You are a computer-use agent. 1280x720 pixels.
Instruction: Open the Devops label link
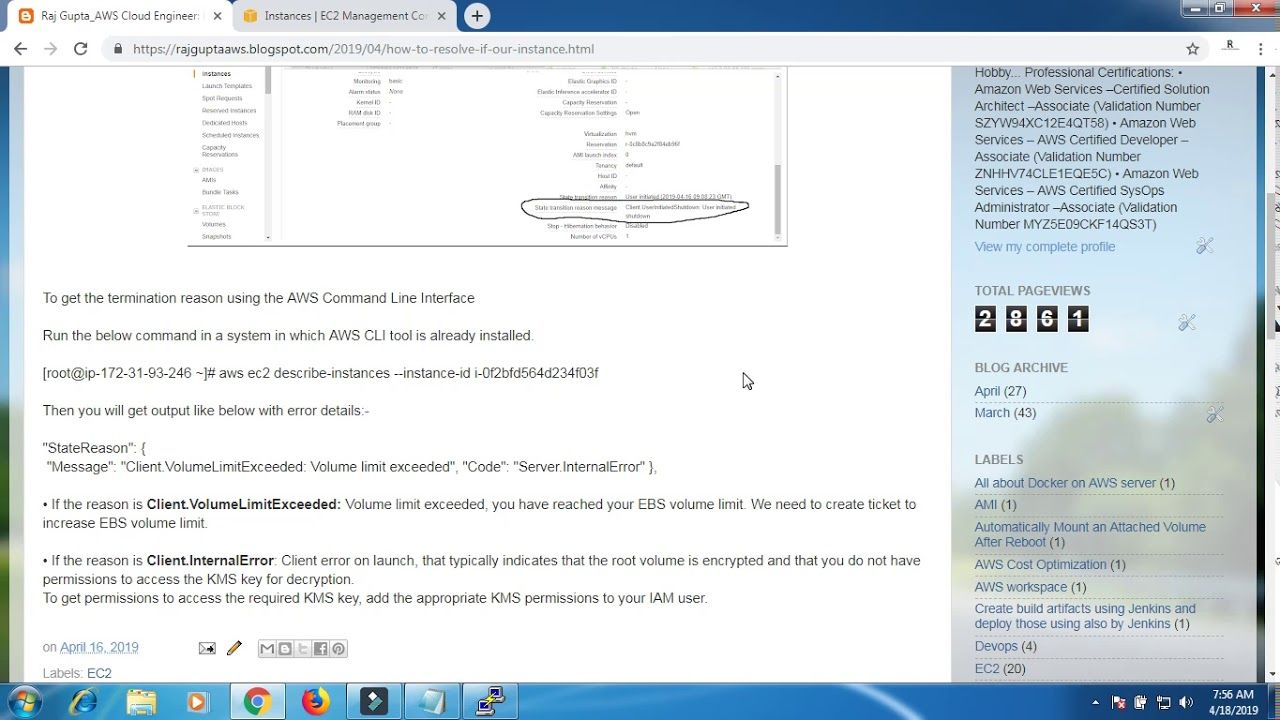point(996,646)
